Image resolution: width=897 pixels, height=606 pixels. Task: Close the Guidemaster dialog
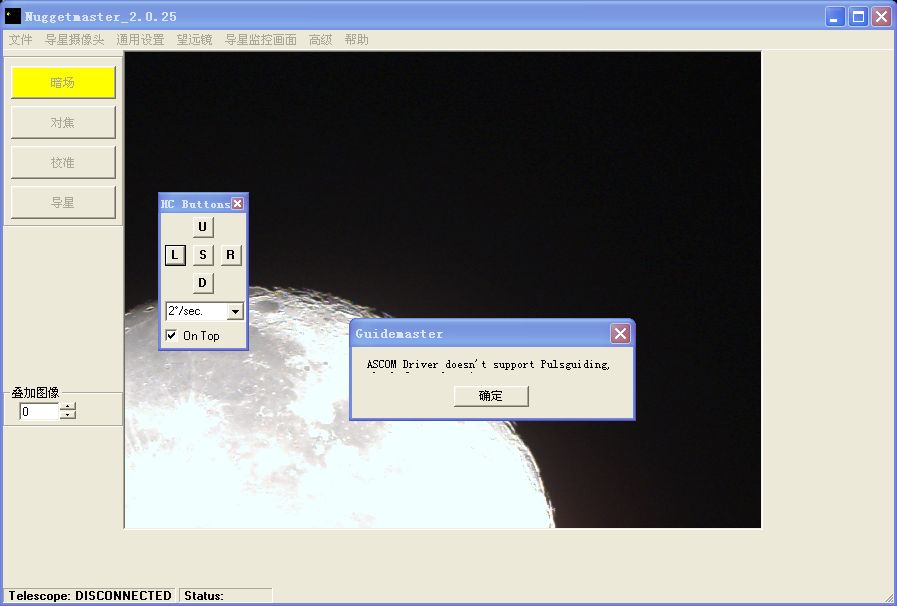point(620,334)
